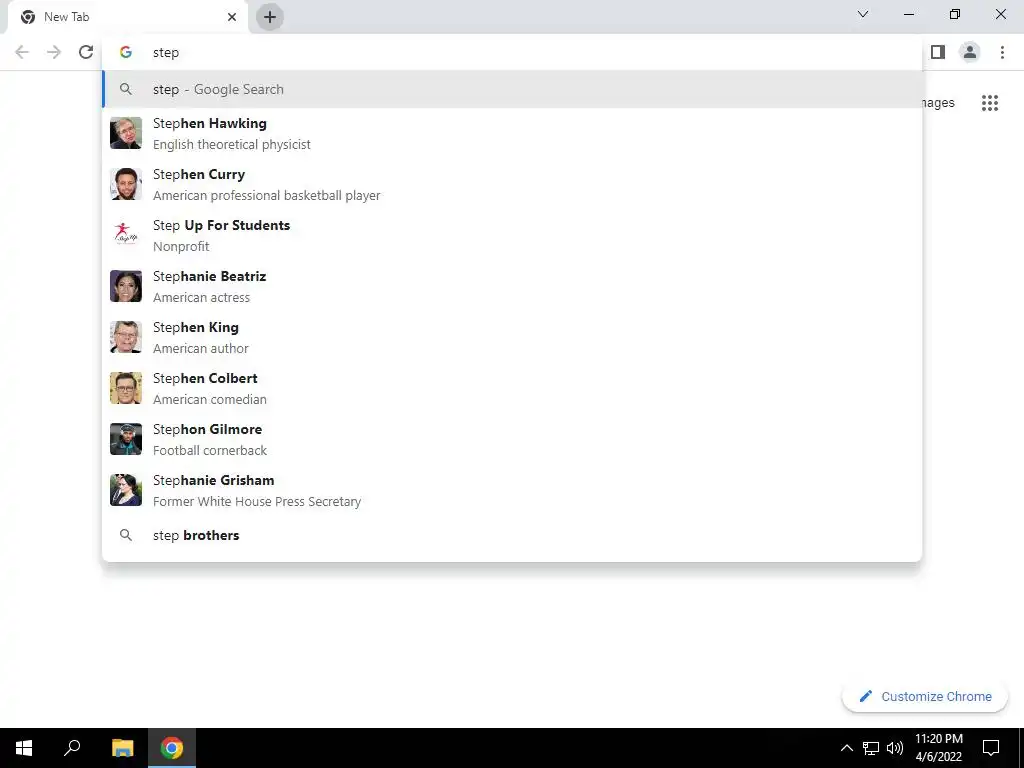1024x768 pixels.
Task: Click 'English theoretical physicist' description
Action: 232,144
